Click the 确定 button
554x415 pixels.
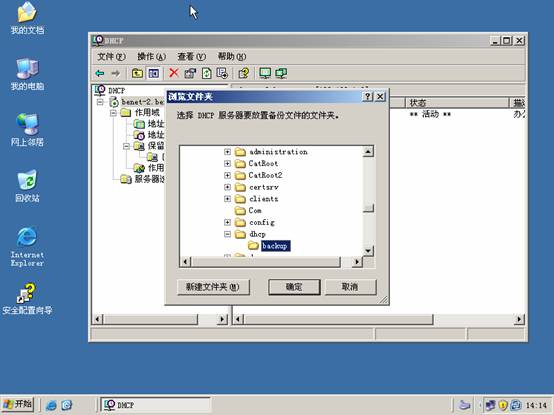point(294,287)
